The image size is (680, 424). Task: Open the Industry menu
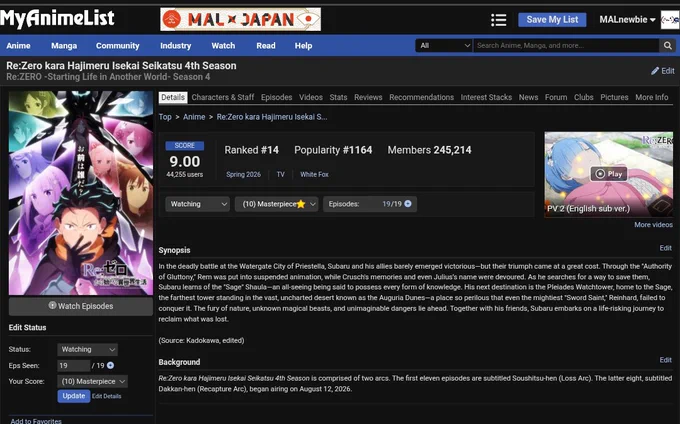pyautogui.click(x=175, y=46)
